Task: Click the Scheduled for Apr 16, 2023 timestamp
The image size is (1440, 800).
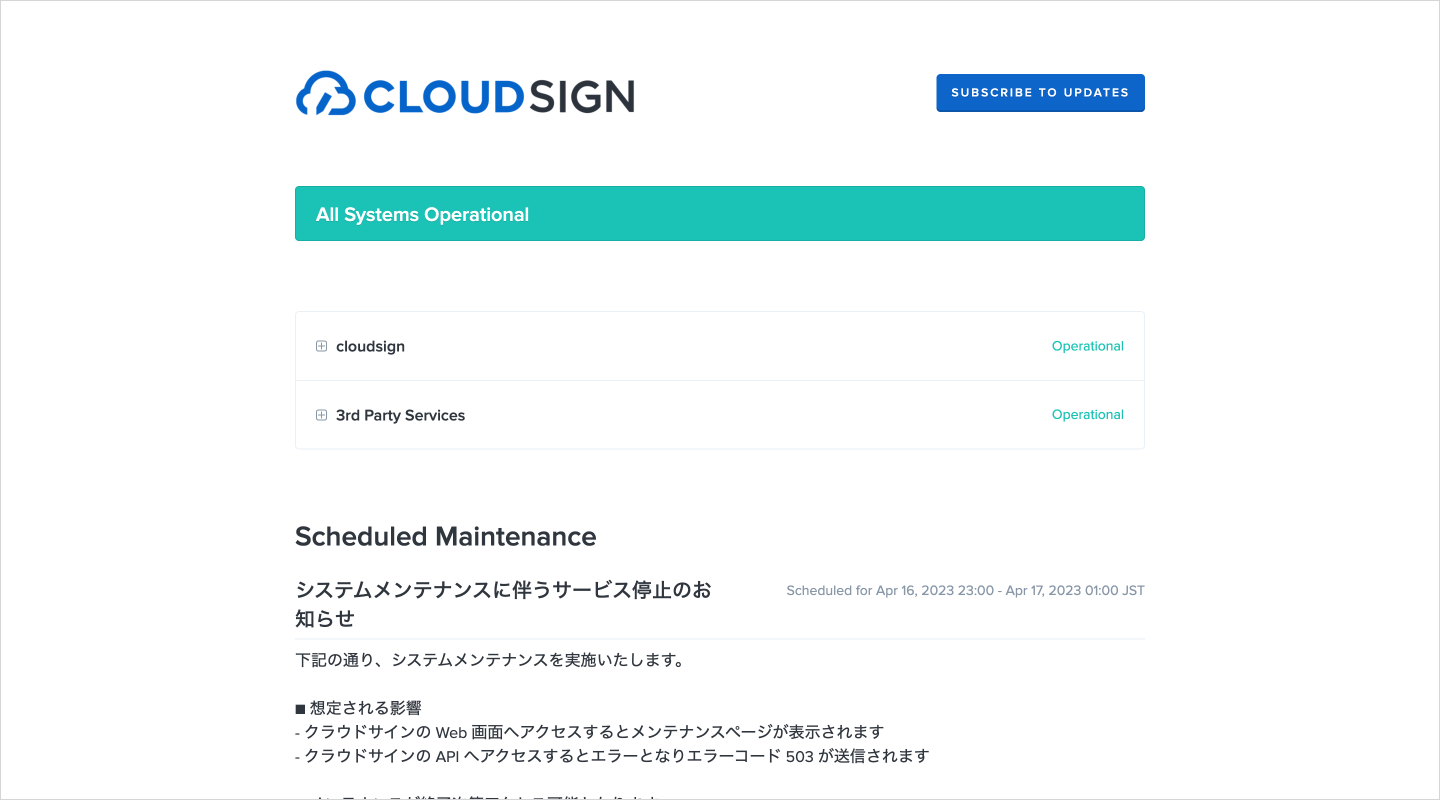Action: [965, 591]
